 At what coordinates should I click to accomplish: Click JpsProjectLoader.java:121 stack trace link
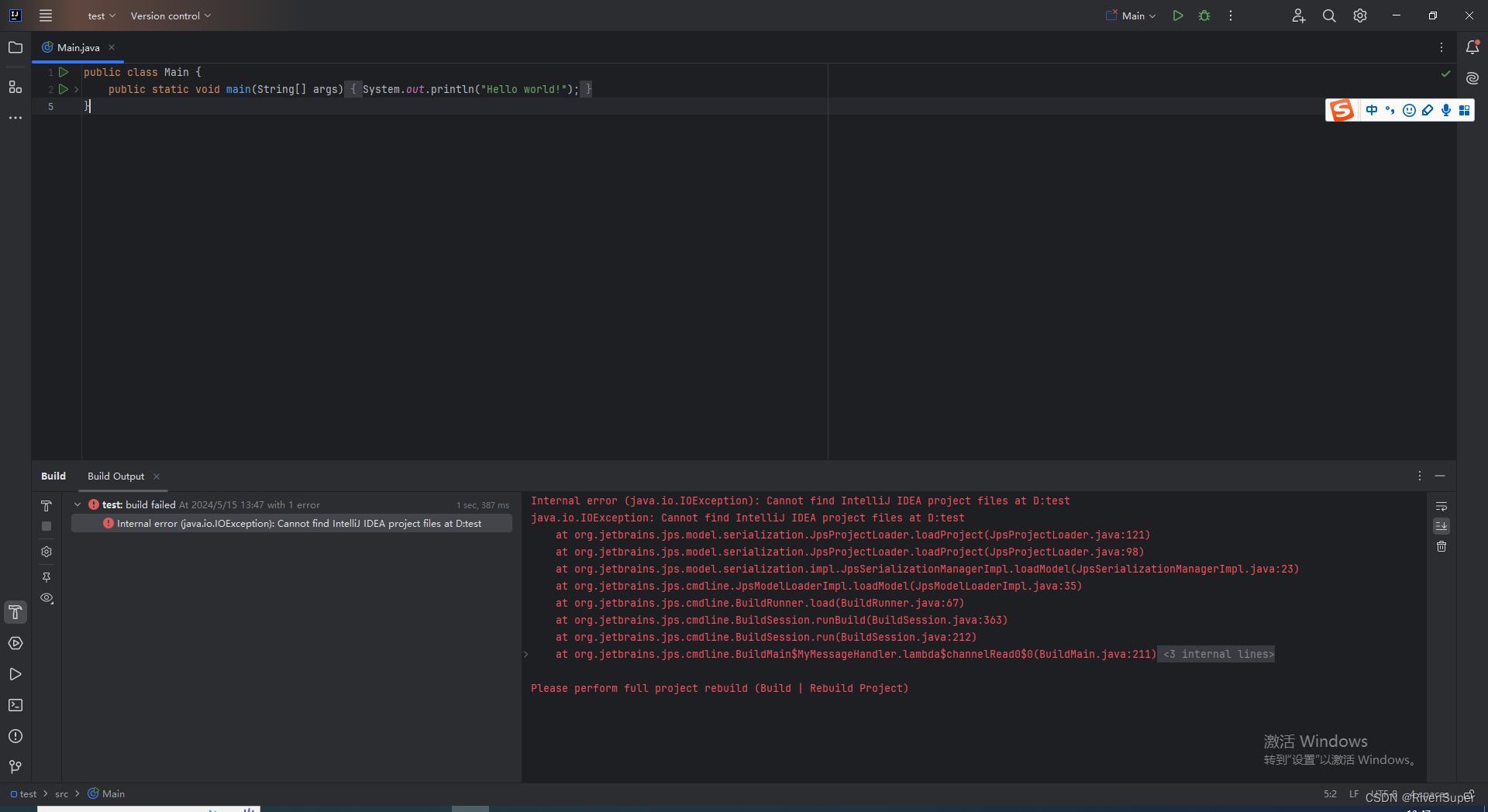click(x=1069, y=535)
